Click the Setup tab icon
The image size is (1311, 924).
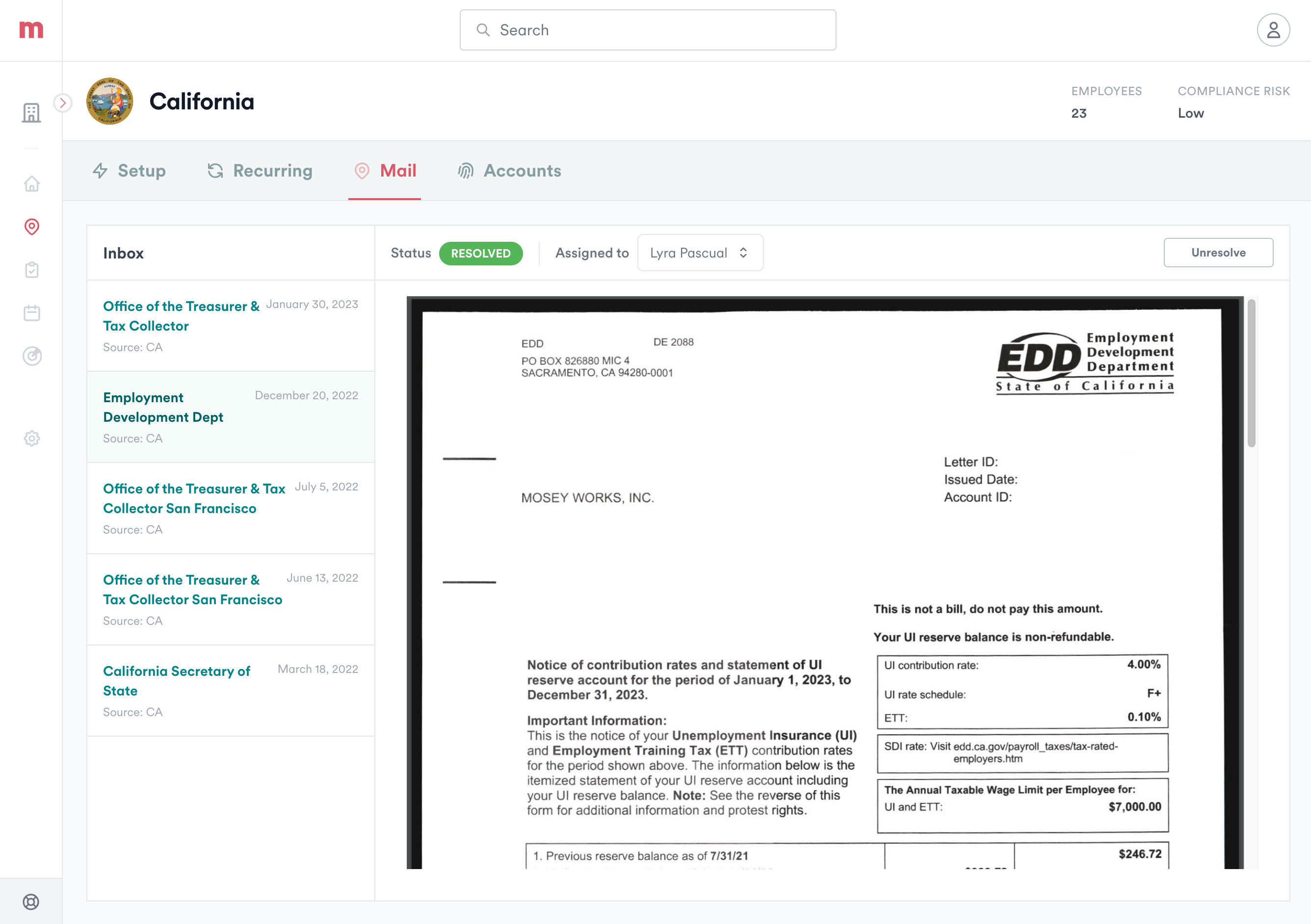pos(101,170)
